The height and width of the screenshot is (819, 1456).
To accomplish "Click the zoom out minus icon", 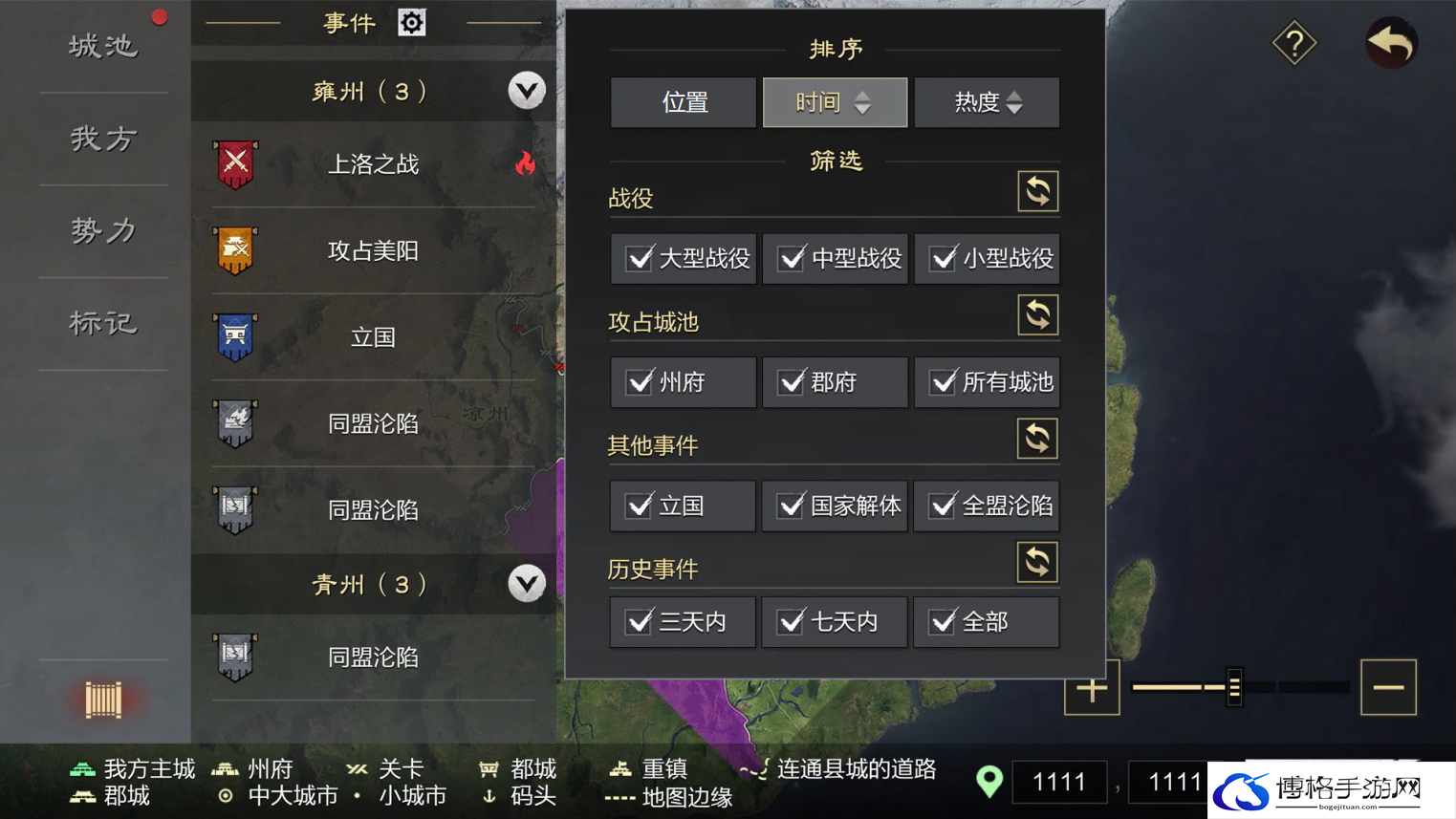I will pos(1388,687).
